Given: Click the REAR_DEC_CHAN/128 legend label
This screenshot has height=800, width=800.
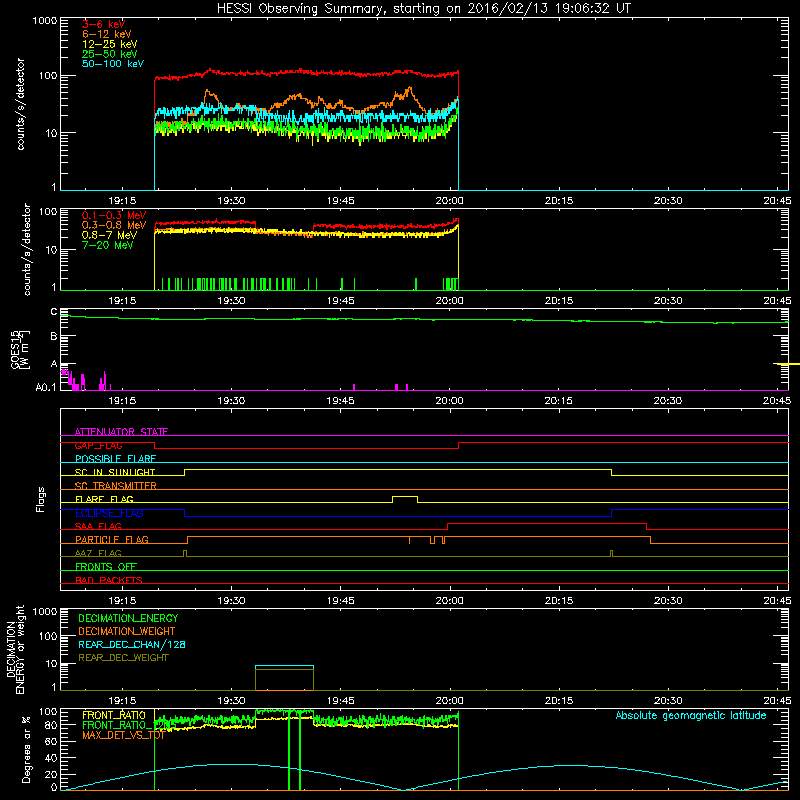Looking at the screenshot, I should click(132, 644).
